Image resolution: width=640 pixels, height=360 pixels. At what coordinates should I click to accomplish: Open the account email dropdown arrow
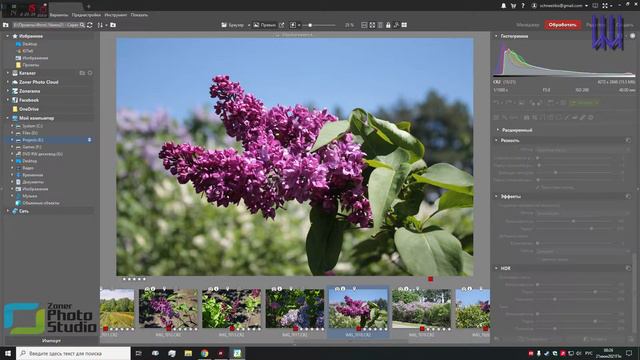587,6
